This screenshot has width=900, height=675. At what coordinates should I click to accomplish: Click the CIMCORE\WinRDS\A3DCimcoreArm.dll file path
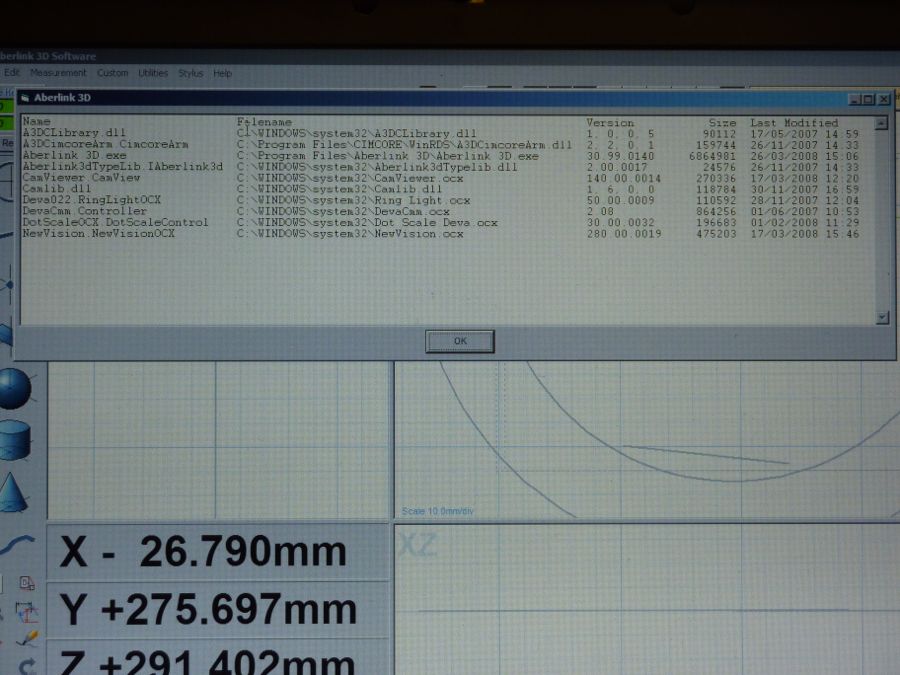tap(404, 145)
